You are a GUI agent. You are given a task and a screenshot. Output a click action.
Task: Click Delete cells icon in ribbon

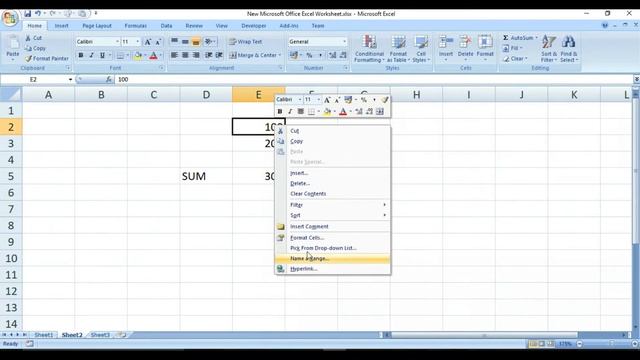tap(465, 42)
